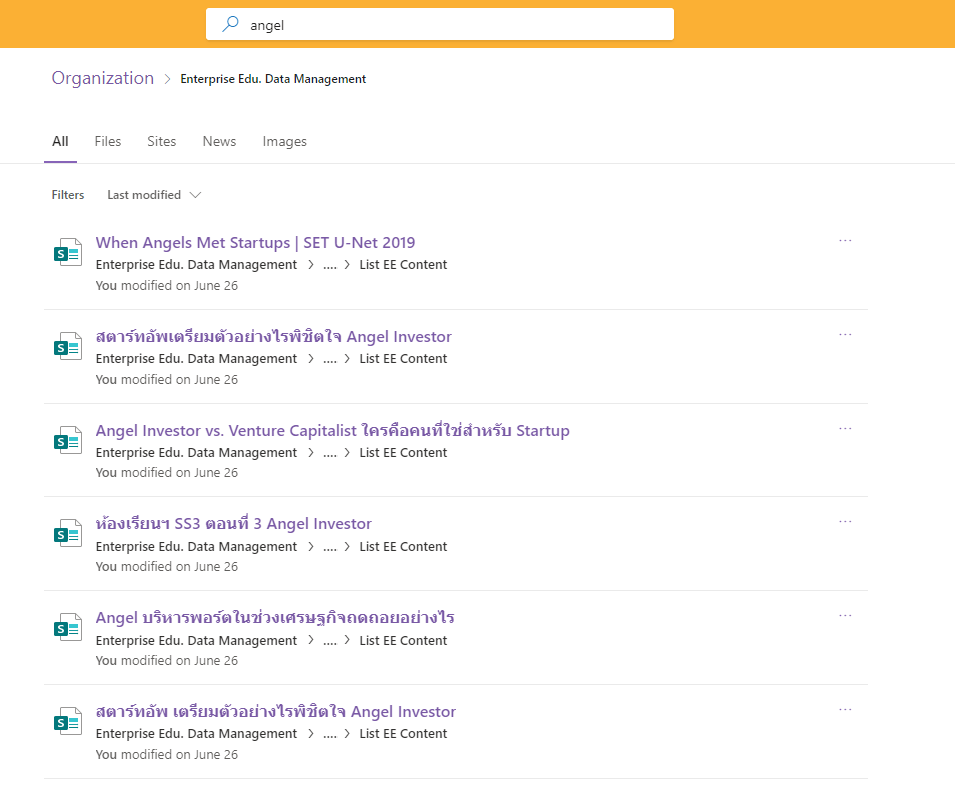Image resolution: width=955 pixels, height=787 pixels.
Task: Expand the Last modified filter dropdown
Action: coord(154,195)
